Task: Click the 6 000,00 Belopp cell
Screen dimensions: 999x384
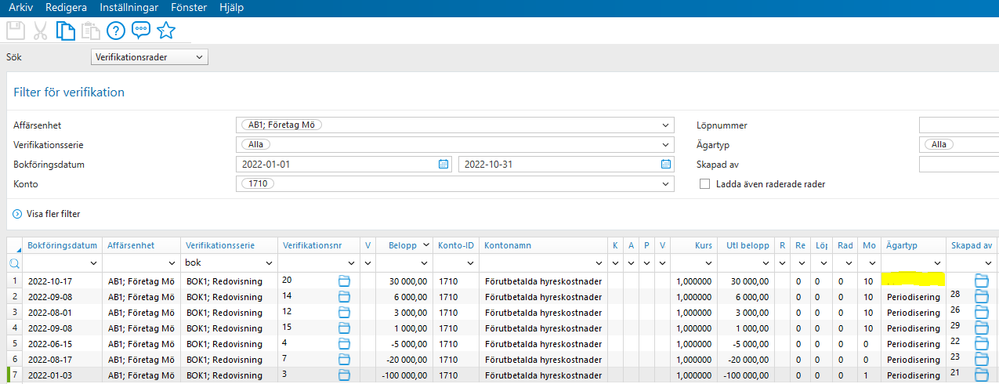Action: click(405, 296)
